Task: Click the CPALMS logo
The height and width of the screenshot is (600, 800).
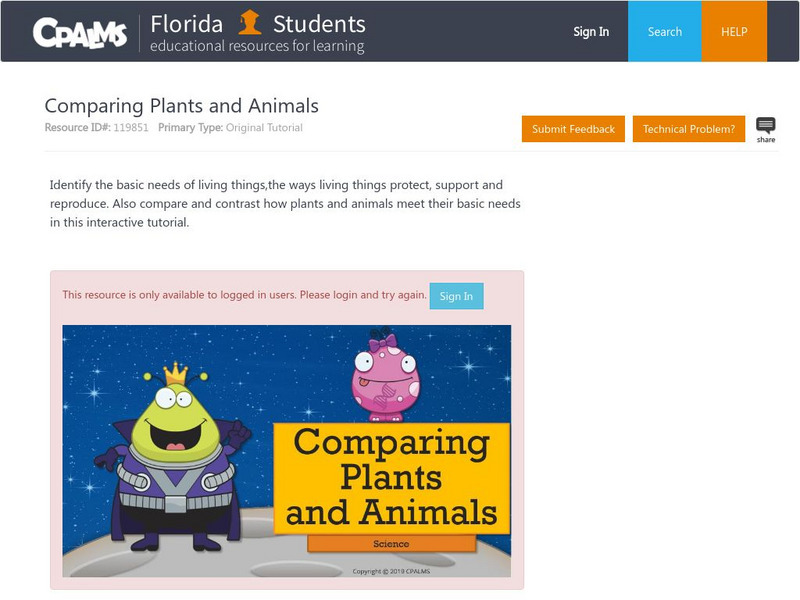Action: [80, 32]
